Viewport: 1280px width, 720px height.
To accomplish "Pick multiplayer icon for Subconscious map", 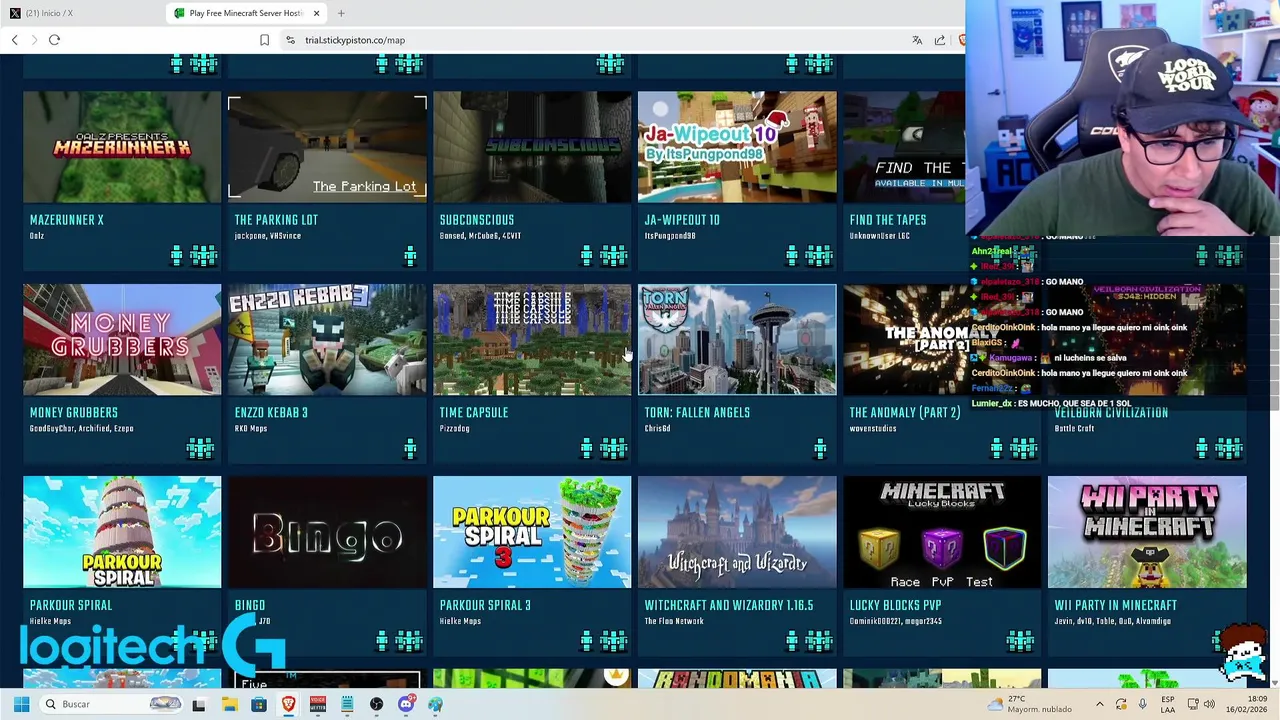I will [x=614, y=256].
